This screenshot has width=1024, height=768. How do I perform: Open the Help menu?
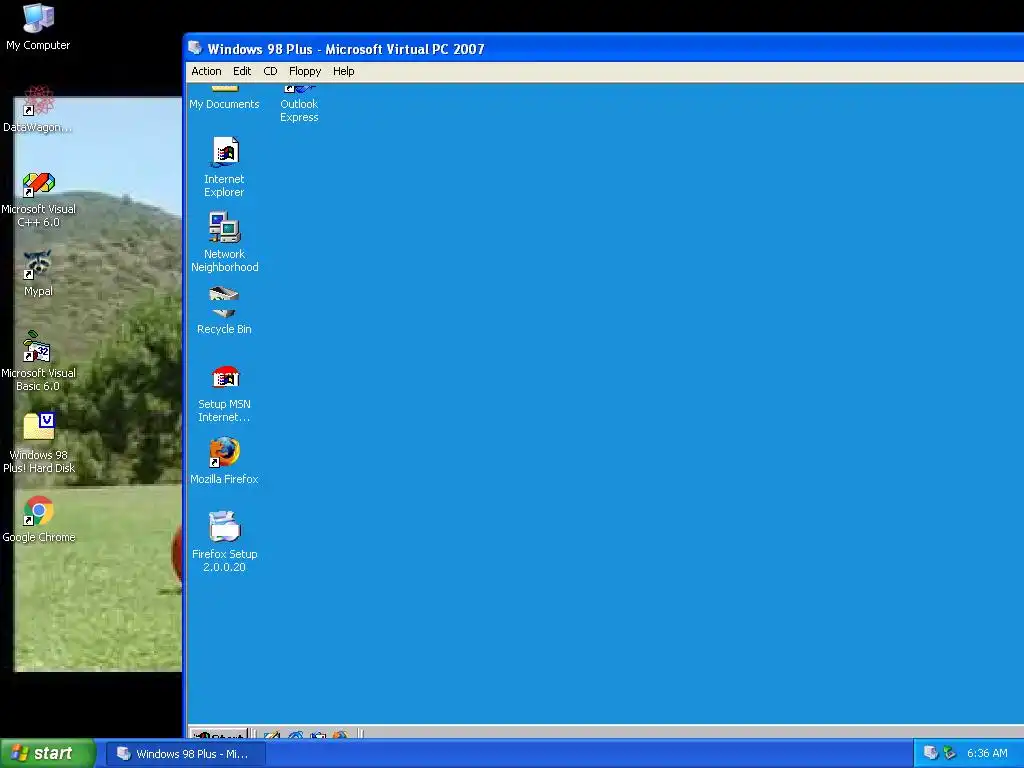tap(344, 71)
